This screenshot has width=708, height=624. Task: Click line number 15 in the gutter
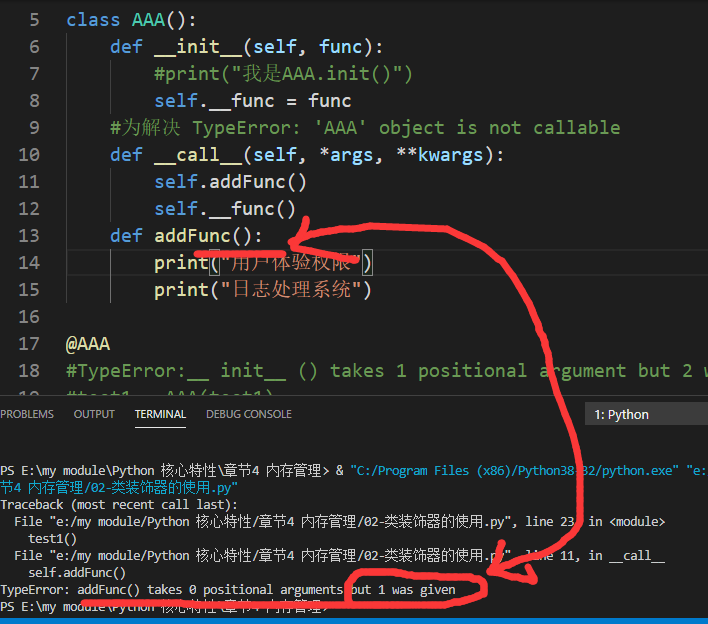pyautogui.click(x=29, y=290)
